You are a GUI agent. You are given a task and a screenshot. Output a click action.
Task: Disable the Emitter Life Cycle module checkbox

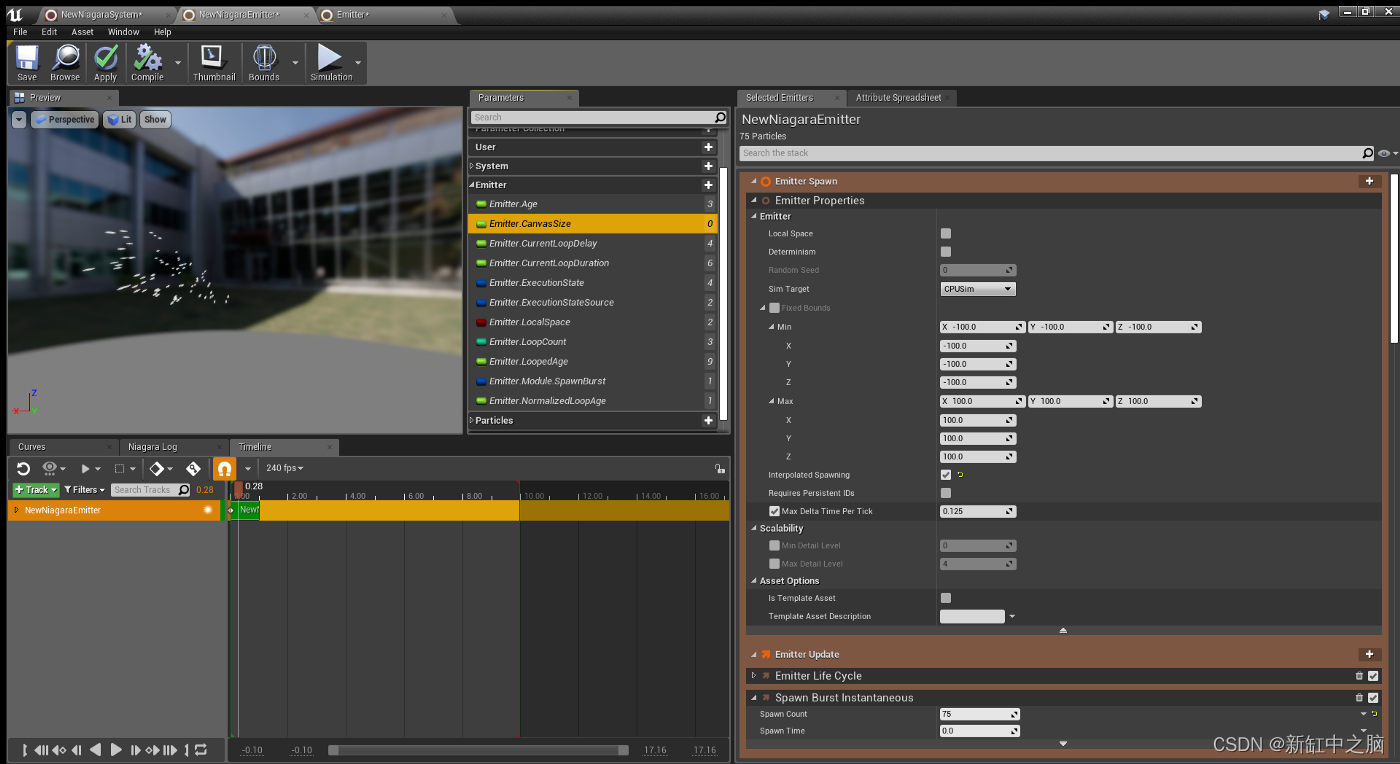(1373, 676)
